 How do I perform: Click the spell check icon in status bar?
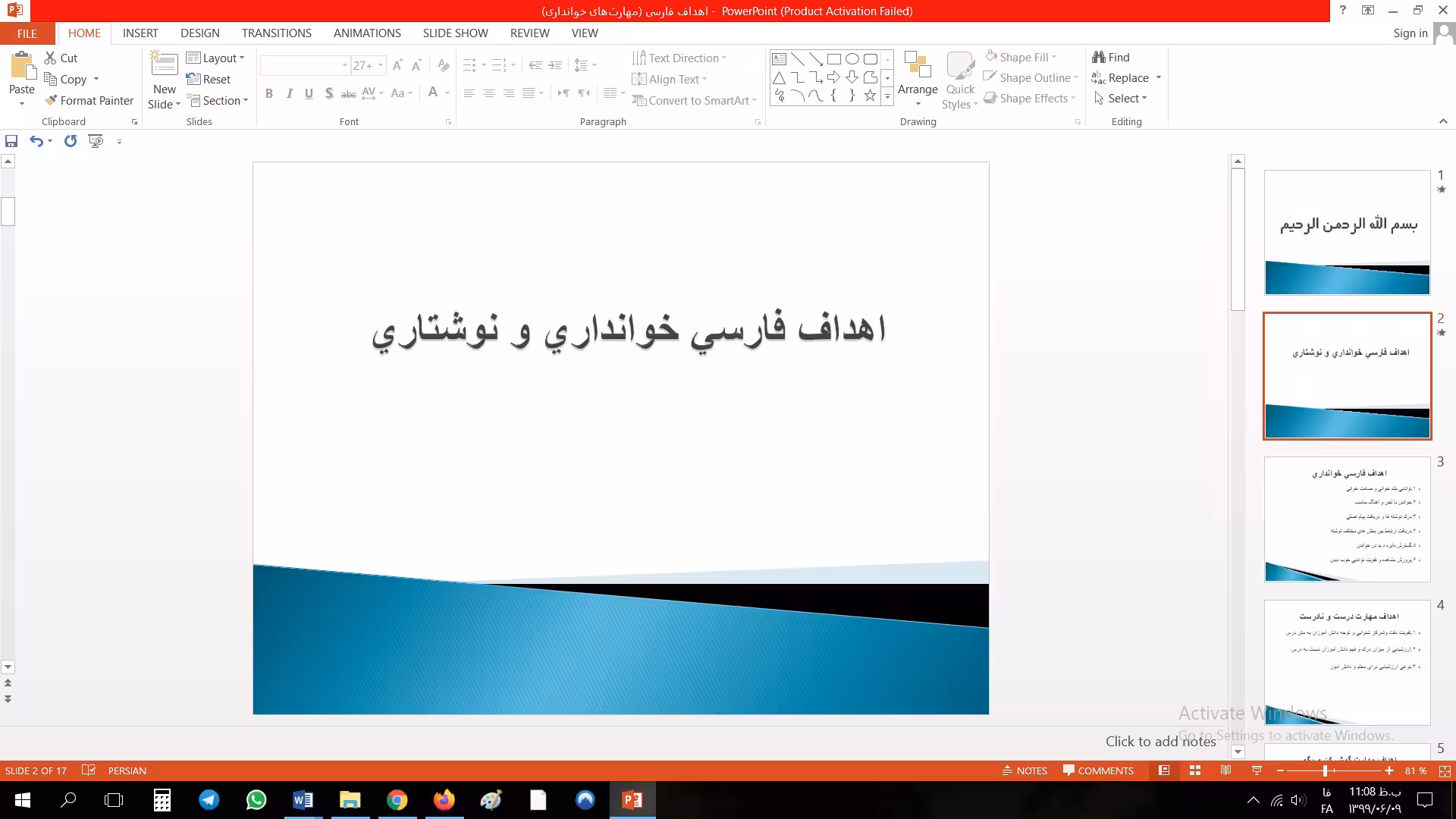pyautogui.click(x=89, y=770)
